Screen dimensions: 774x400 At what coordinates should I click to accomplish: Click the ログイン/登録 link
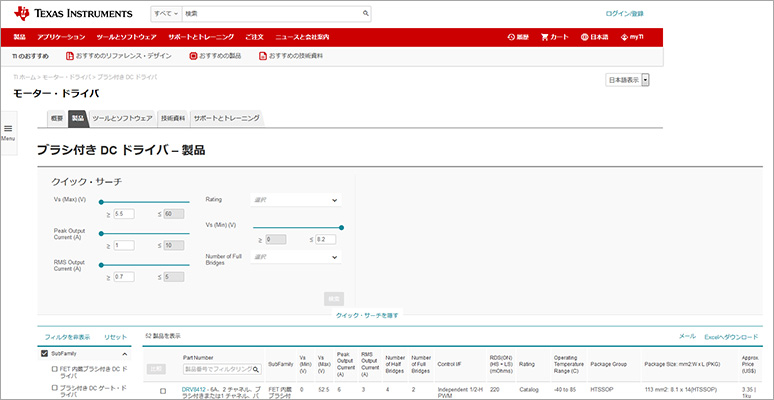(x=624, y=14)
